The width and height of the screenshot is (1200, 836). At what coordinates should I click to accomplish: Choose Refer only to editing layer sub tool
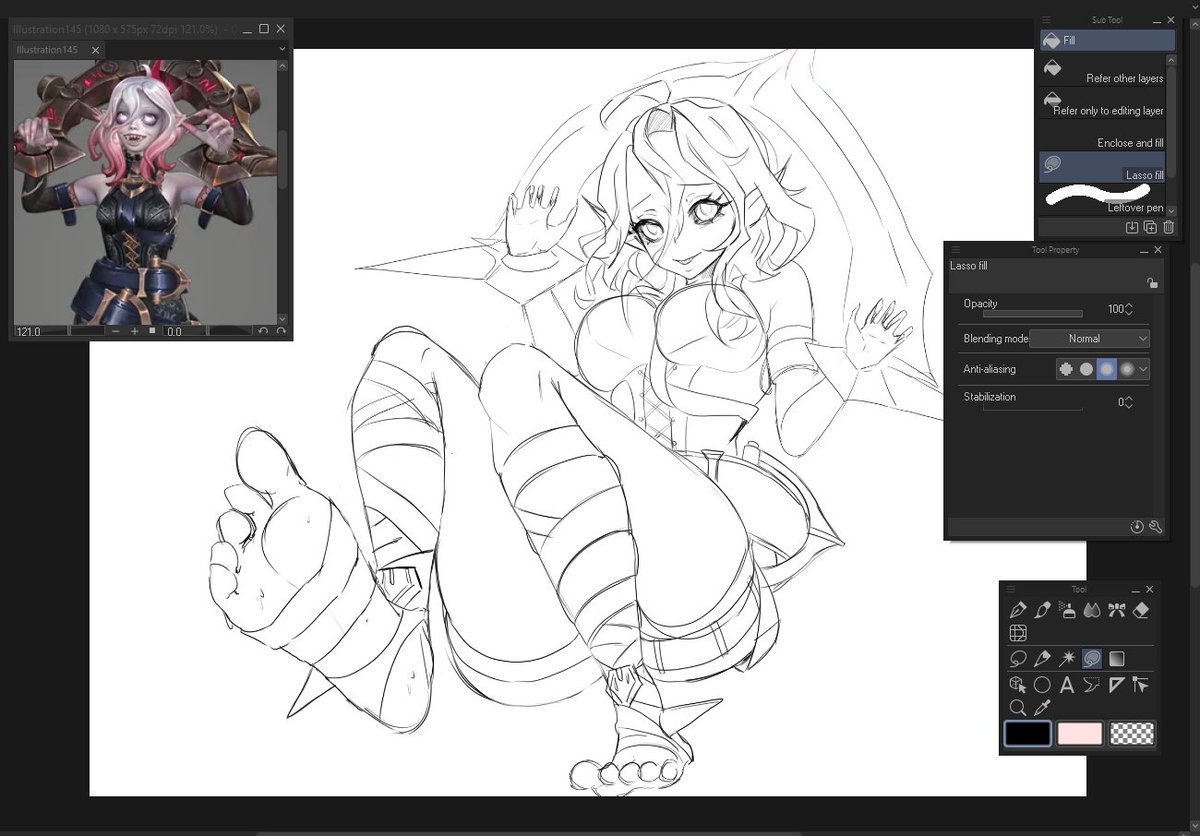coord(1103,103)
